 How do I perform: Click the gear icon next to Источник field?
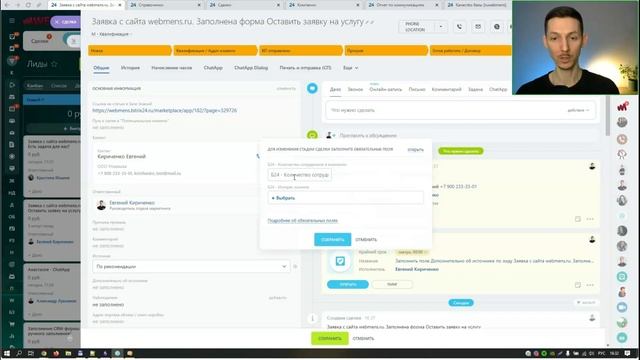click(x=295, y=267)
